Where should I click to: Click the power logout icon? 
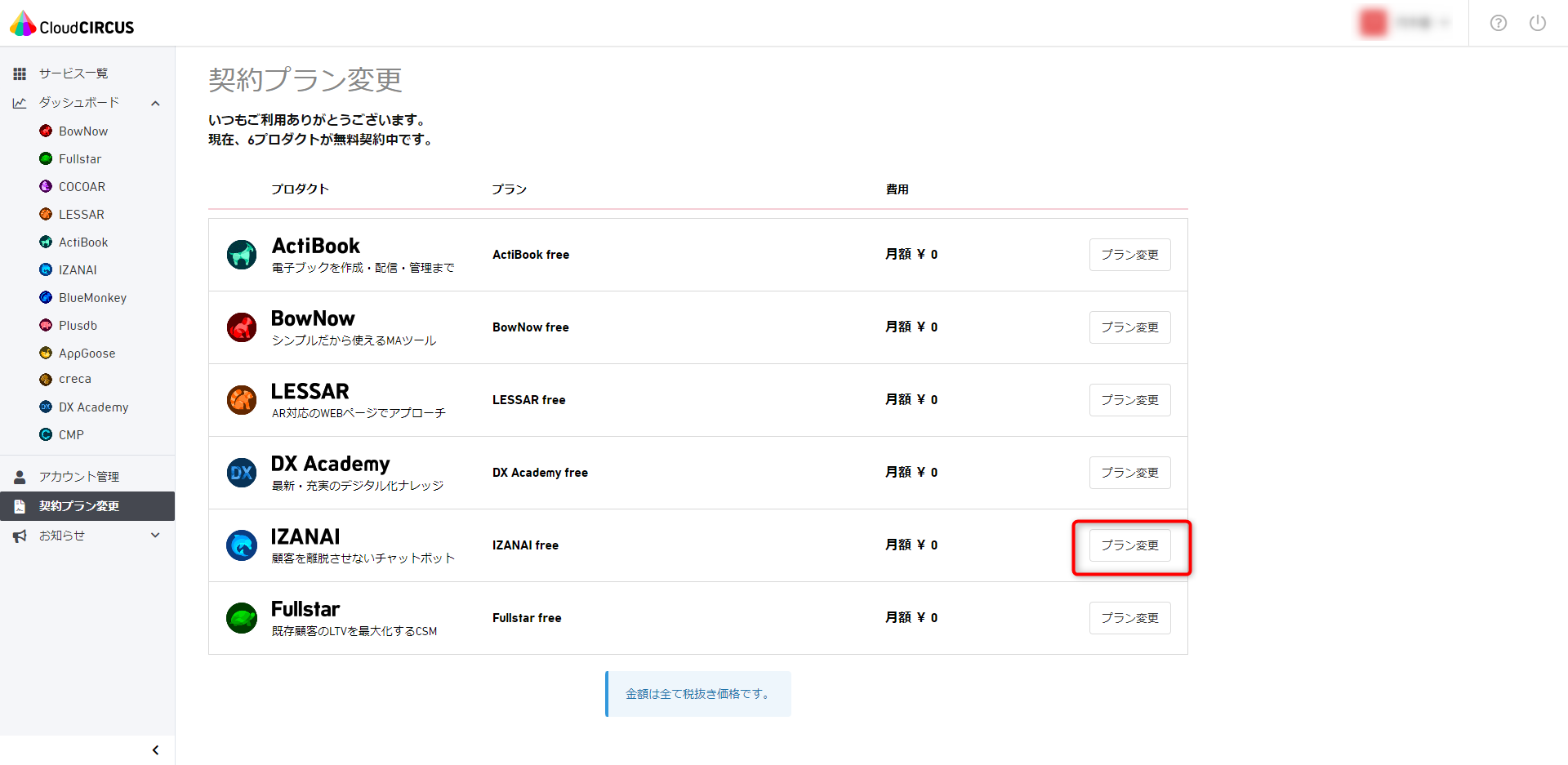tap(1537, 23)
